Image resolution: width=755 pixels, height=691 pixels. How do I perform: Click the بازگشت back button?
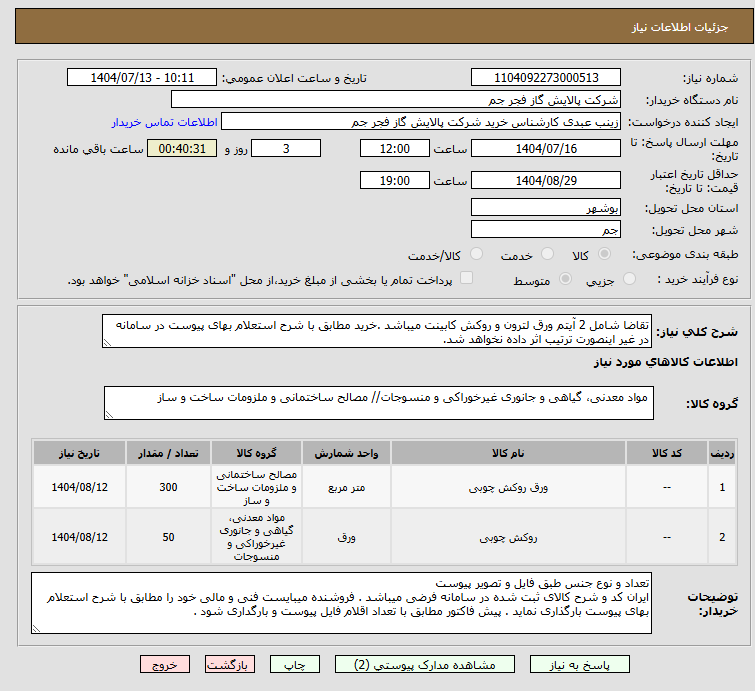(x=229, y=665)
